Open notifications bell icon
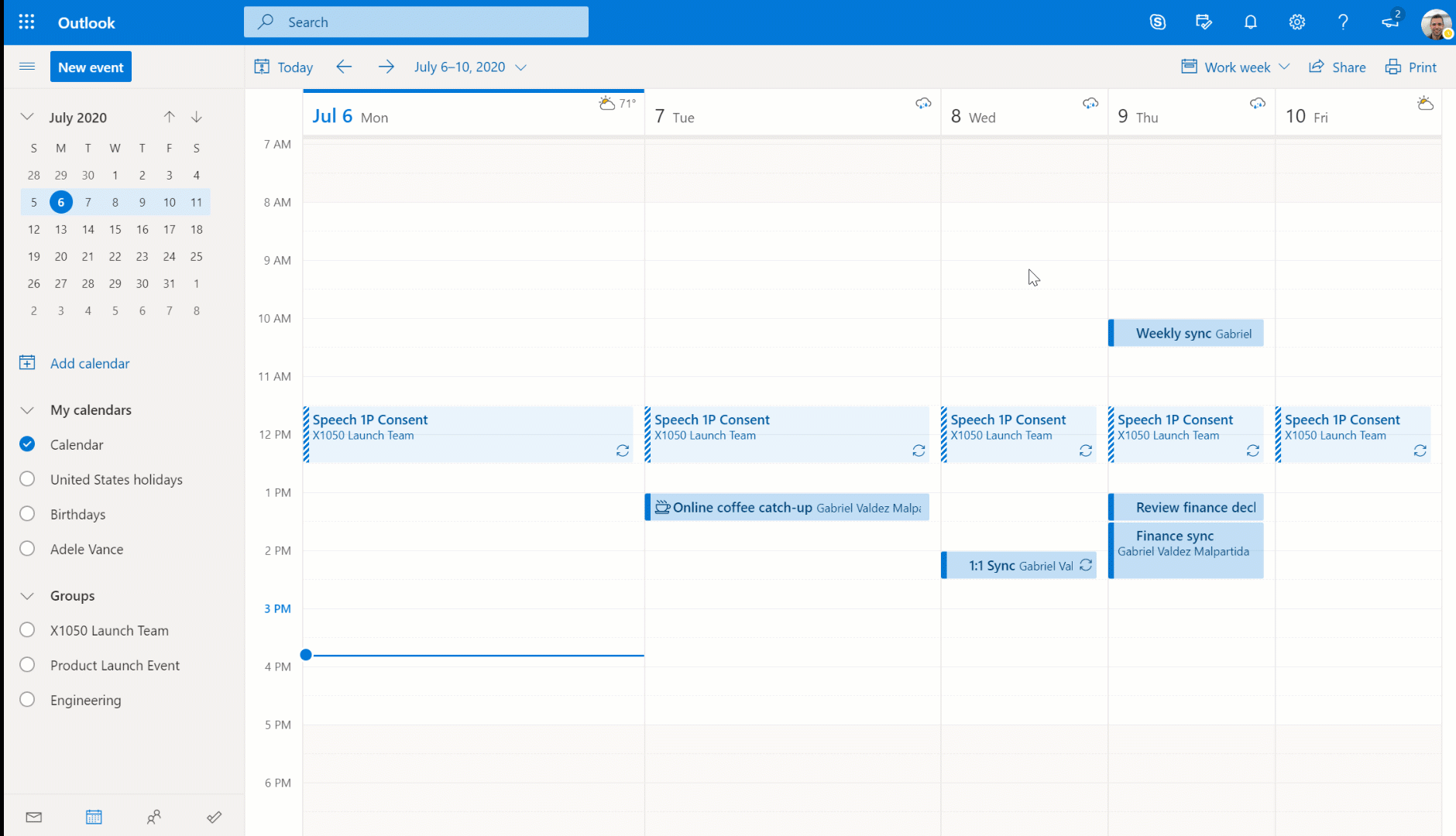The width and height of the screenshot is (1456, 836). click(1251, 22)
